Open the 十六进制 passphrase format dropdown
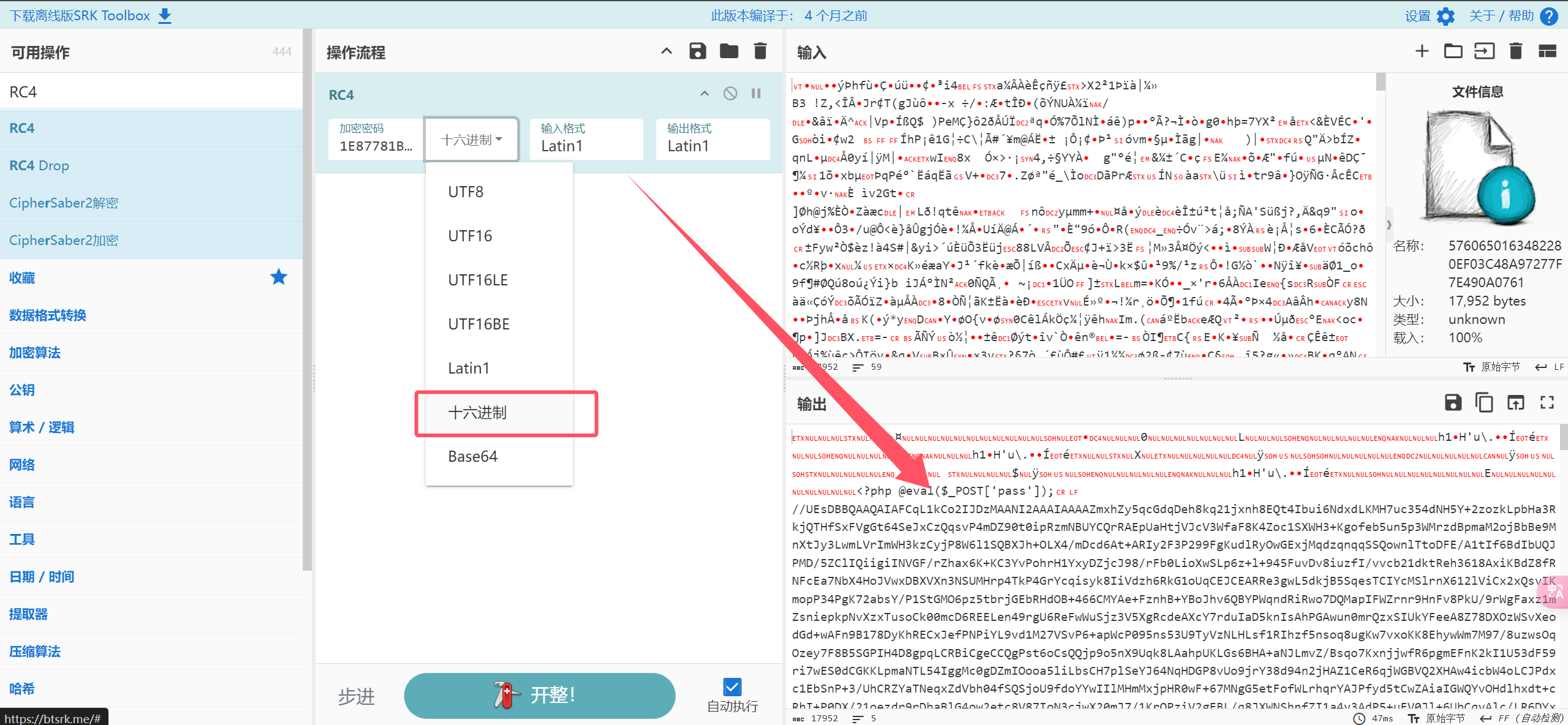Screen dimensions: 1568x725 point(471,140)
